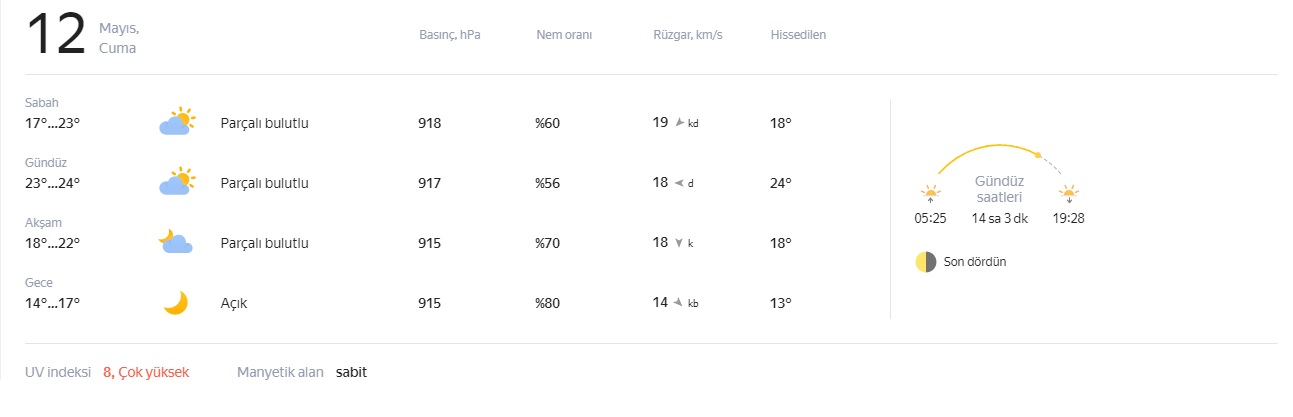The height and width of the screenshot is (417, 1293).
Task: Click the last quarter moon phase icon
Action: pos(926,262)
